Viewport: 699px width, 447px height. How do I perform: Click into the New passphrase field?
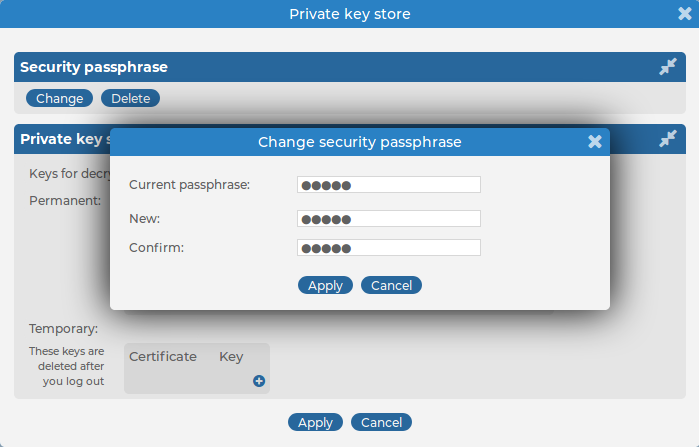pyautogui.click(x=388, y=219)
